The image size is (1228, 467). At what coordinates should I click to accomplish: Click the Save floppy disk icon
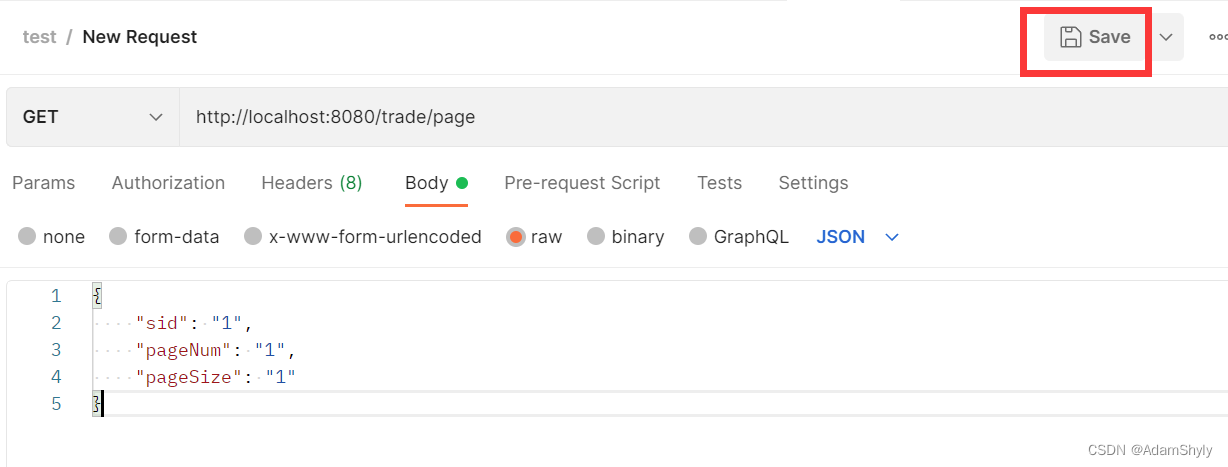(1071, 37)
